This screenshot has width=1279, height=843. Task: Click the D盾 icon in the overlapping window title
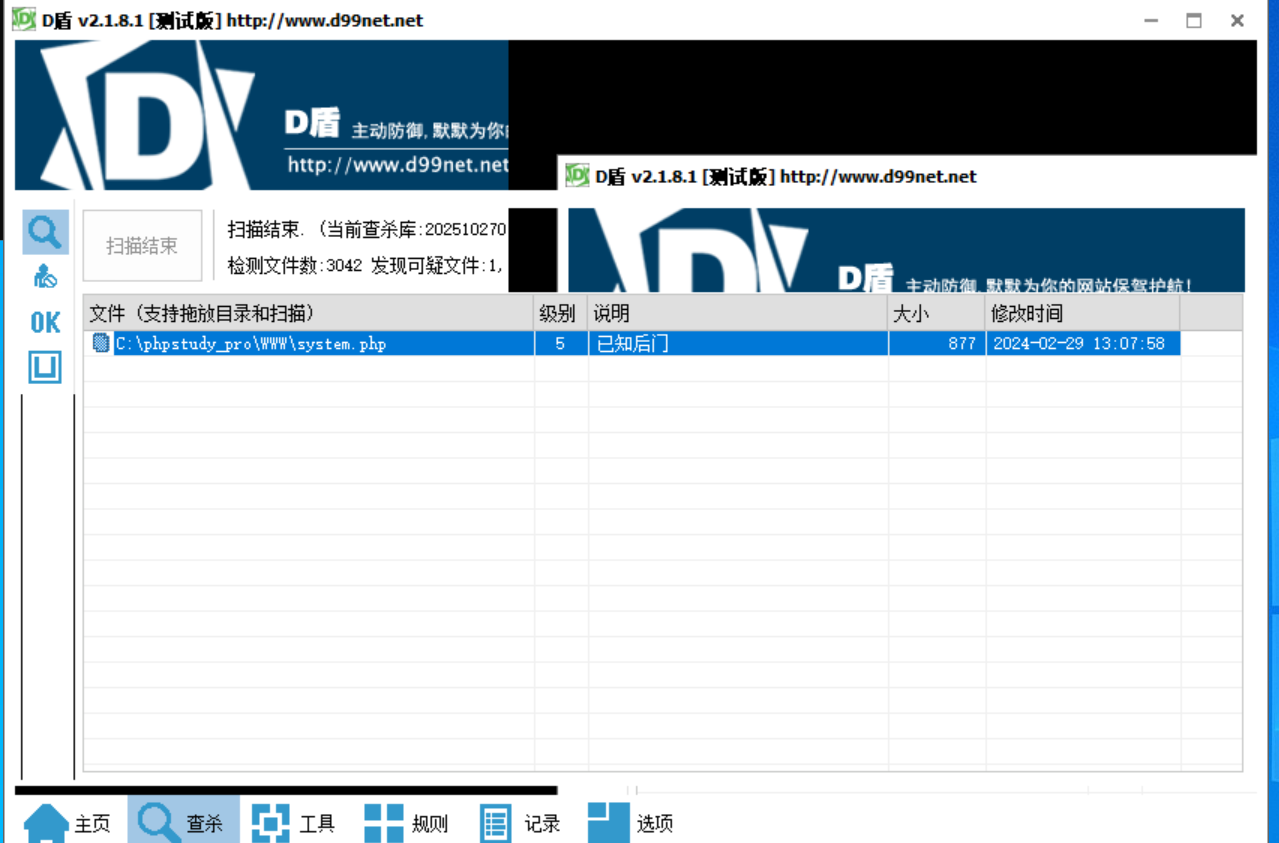(x=577, y=176)
